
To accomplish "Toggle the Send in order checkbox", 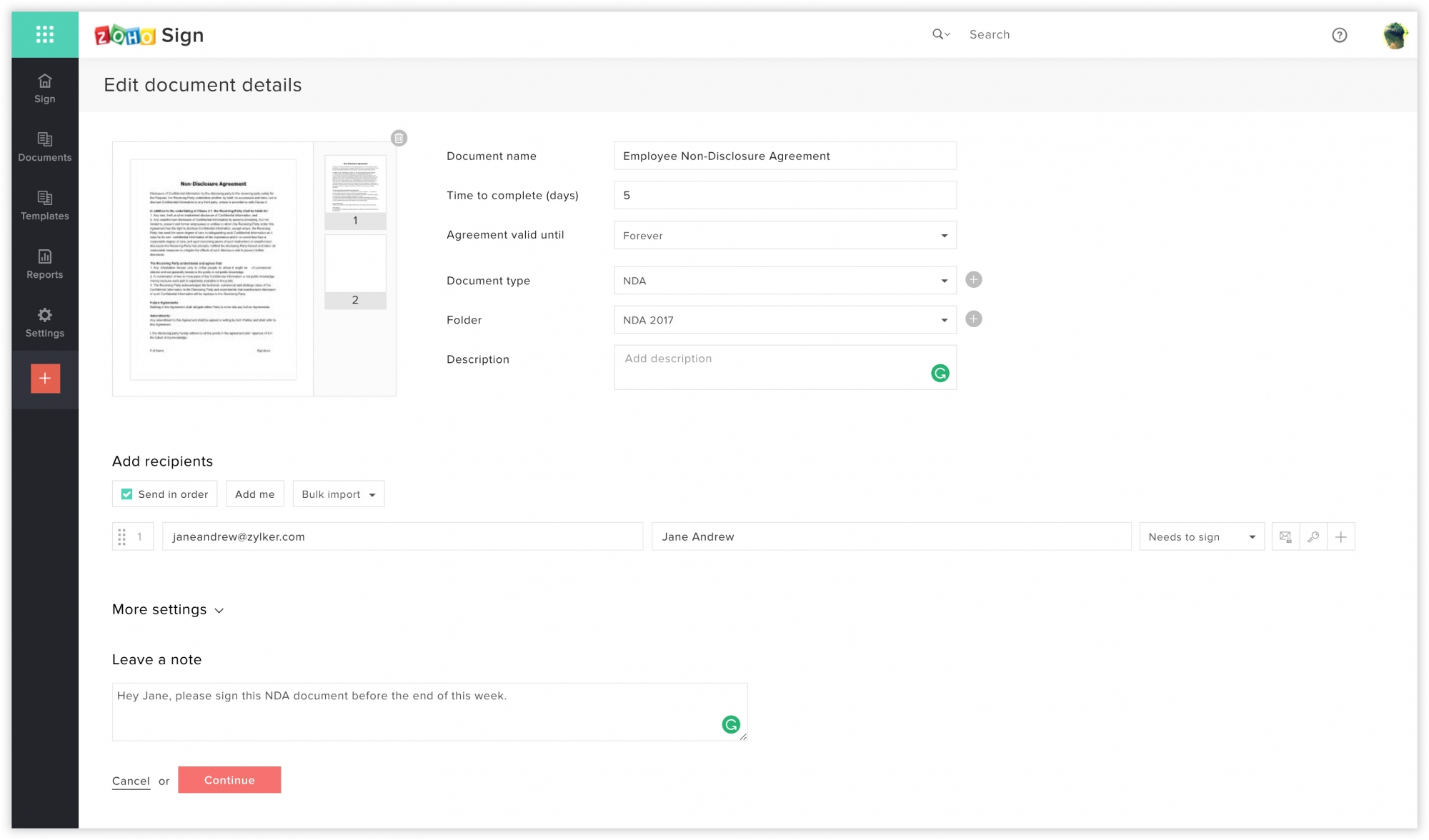I will point(127,494).
